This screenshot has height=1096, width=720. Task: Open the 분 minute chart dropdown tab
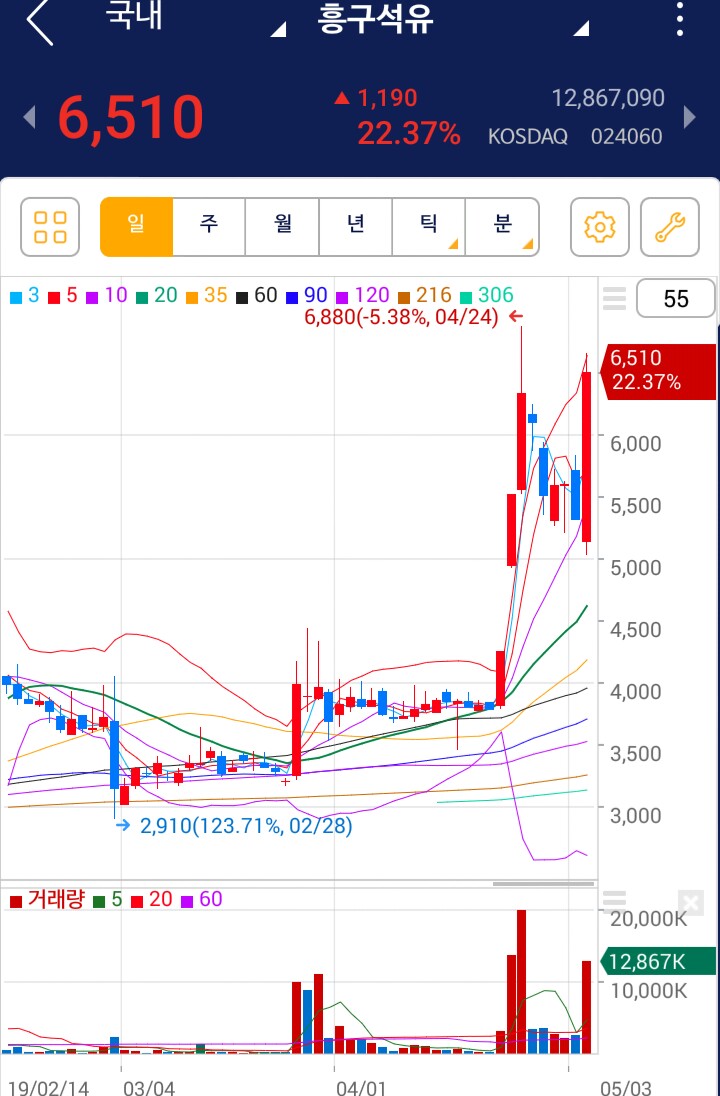pos(503,227)
